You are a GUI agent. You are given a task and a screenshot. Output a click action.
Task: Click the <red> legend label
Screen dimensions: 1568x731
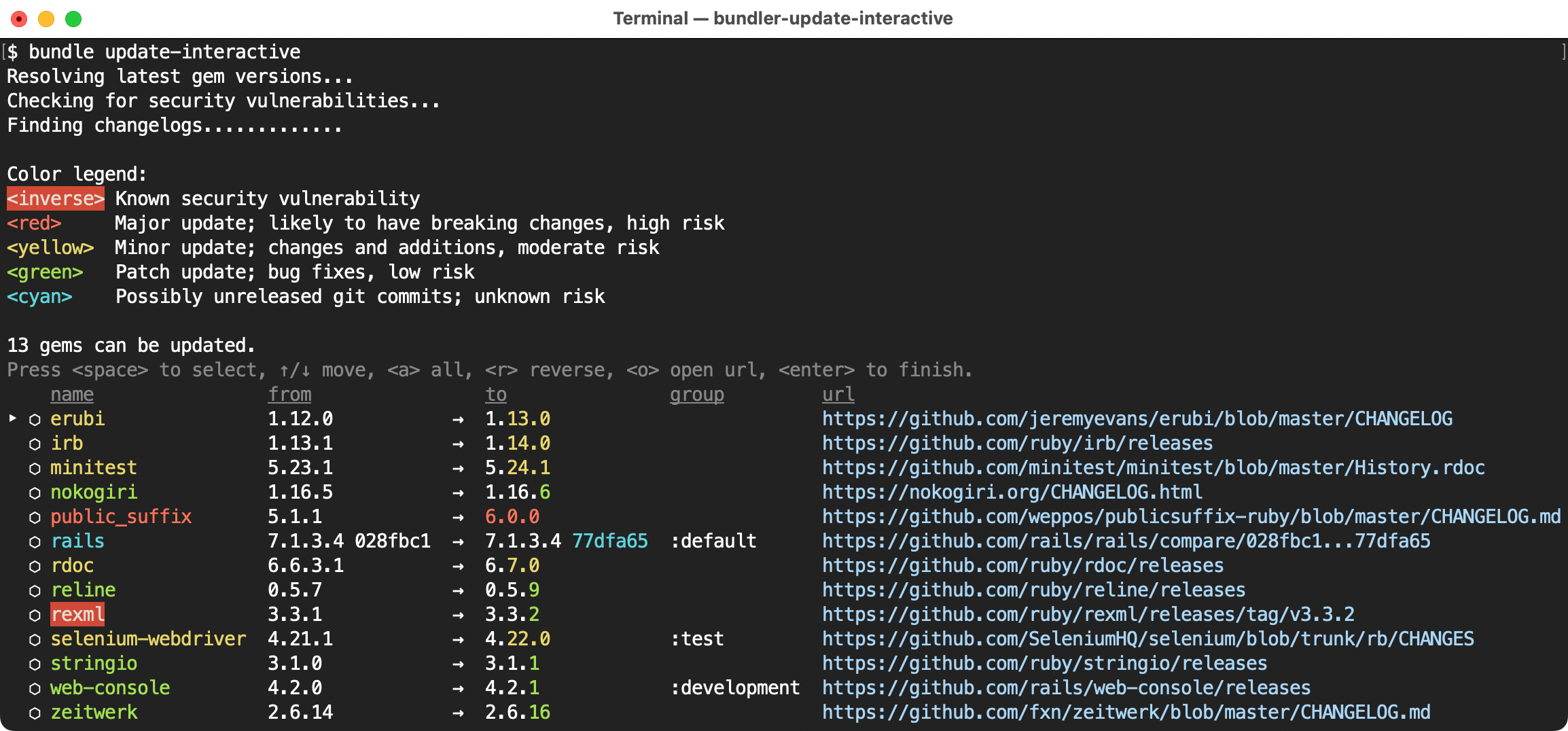pyautogui.click(x=34, y=223)
